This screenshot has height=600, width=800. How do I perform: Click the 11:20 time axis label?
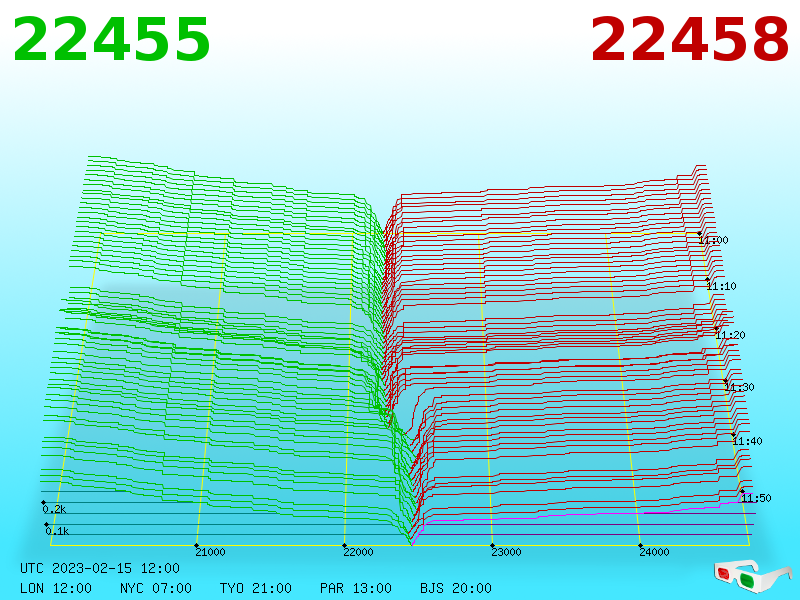coord(730,335)
